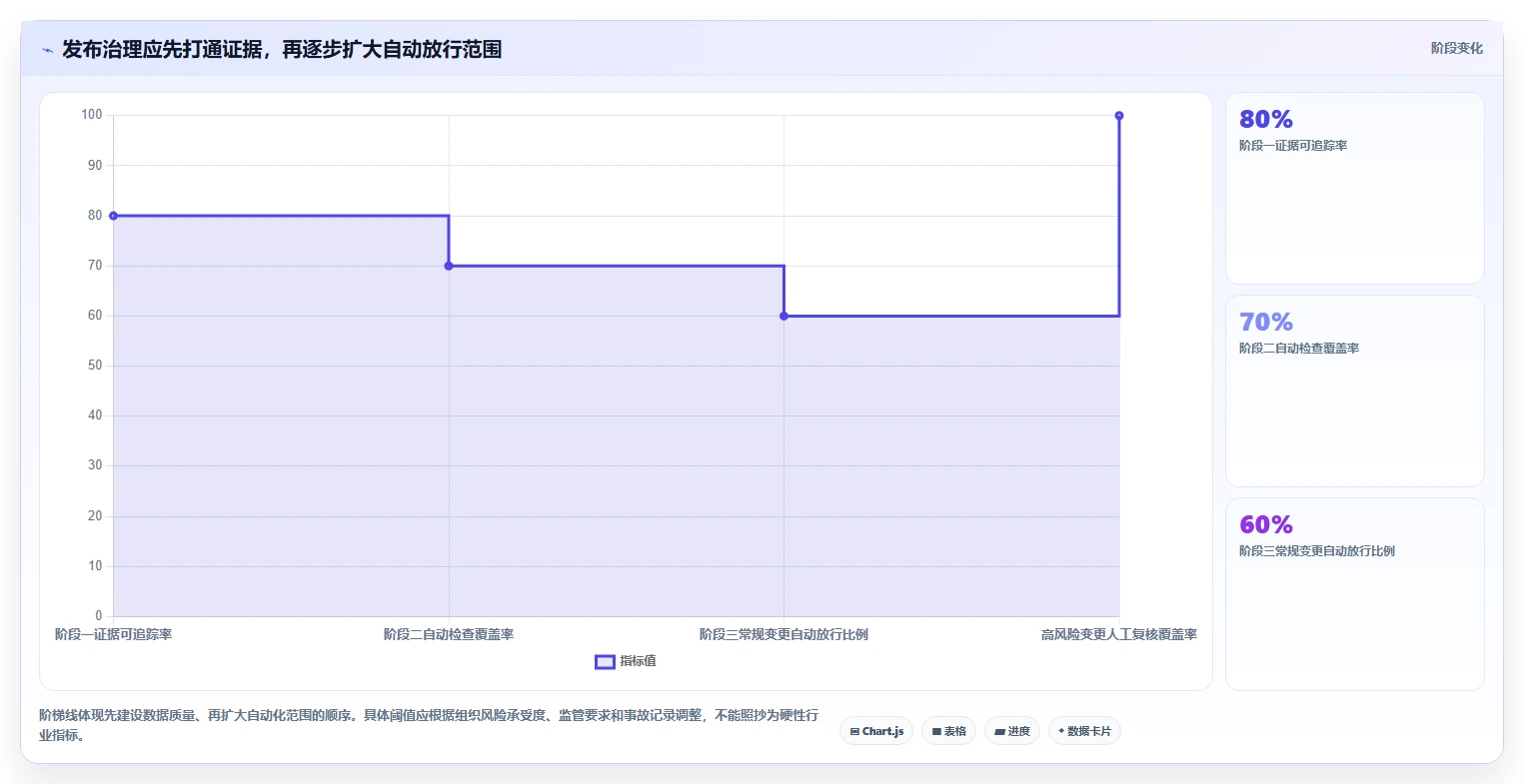Image resolution: width=1524 pixels, height=784 pixels.
Task: Click x-axis label 高风险变更人工复核覆盖率
Action: click(x=1119, y=634)
